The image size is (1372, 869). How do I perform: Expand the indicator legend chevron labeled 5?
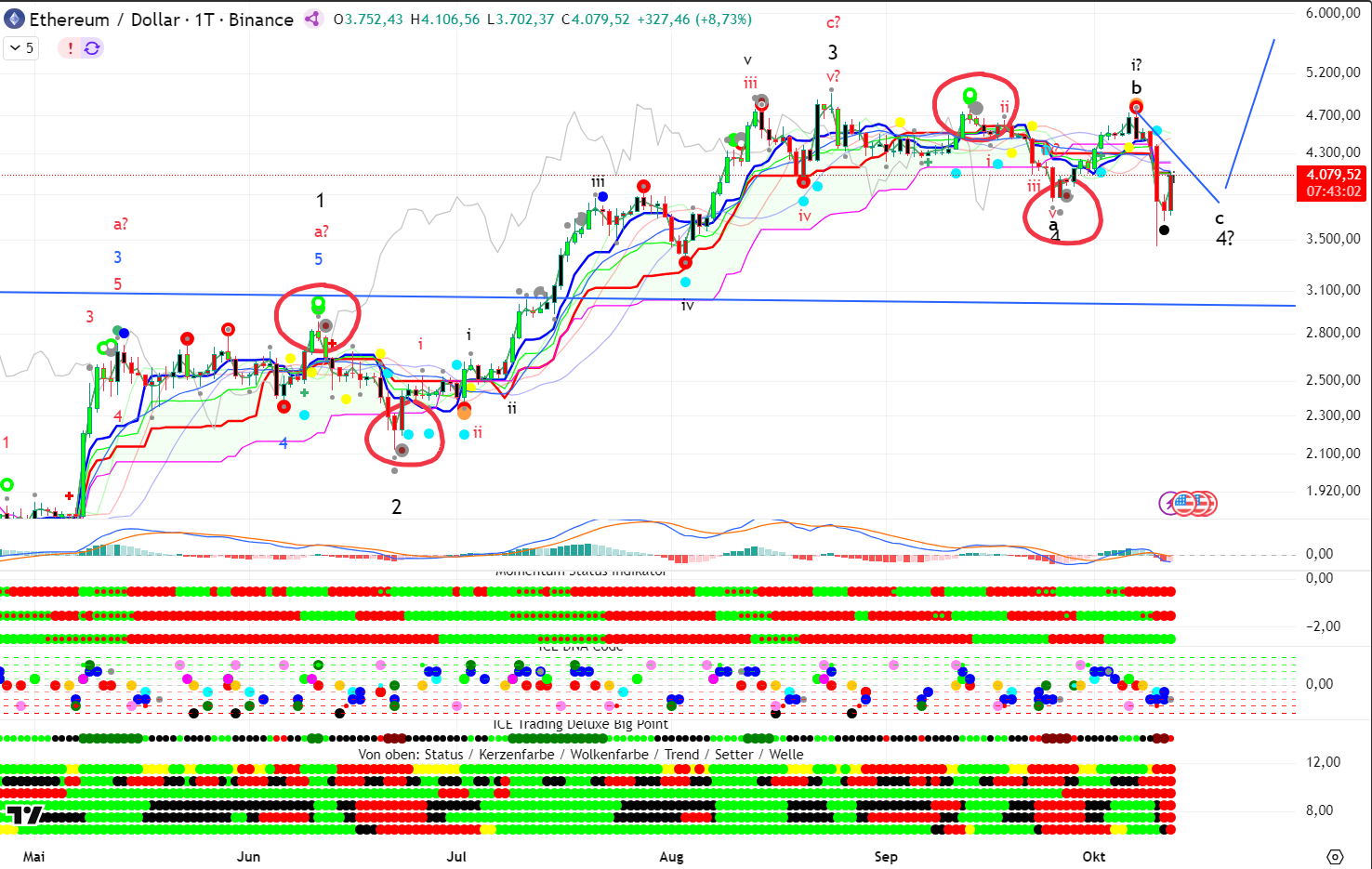point(21,48)
